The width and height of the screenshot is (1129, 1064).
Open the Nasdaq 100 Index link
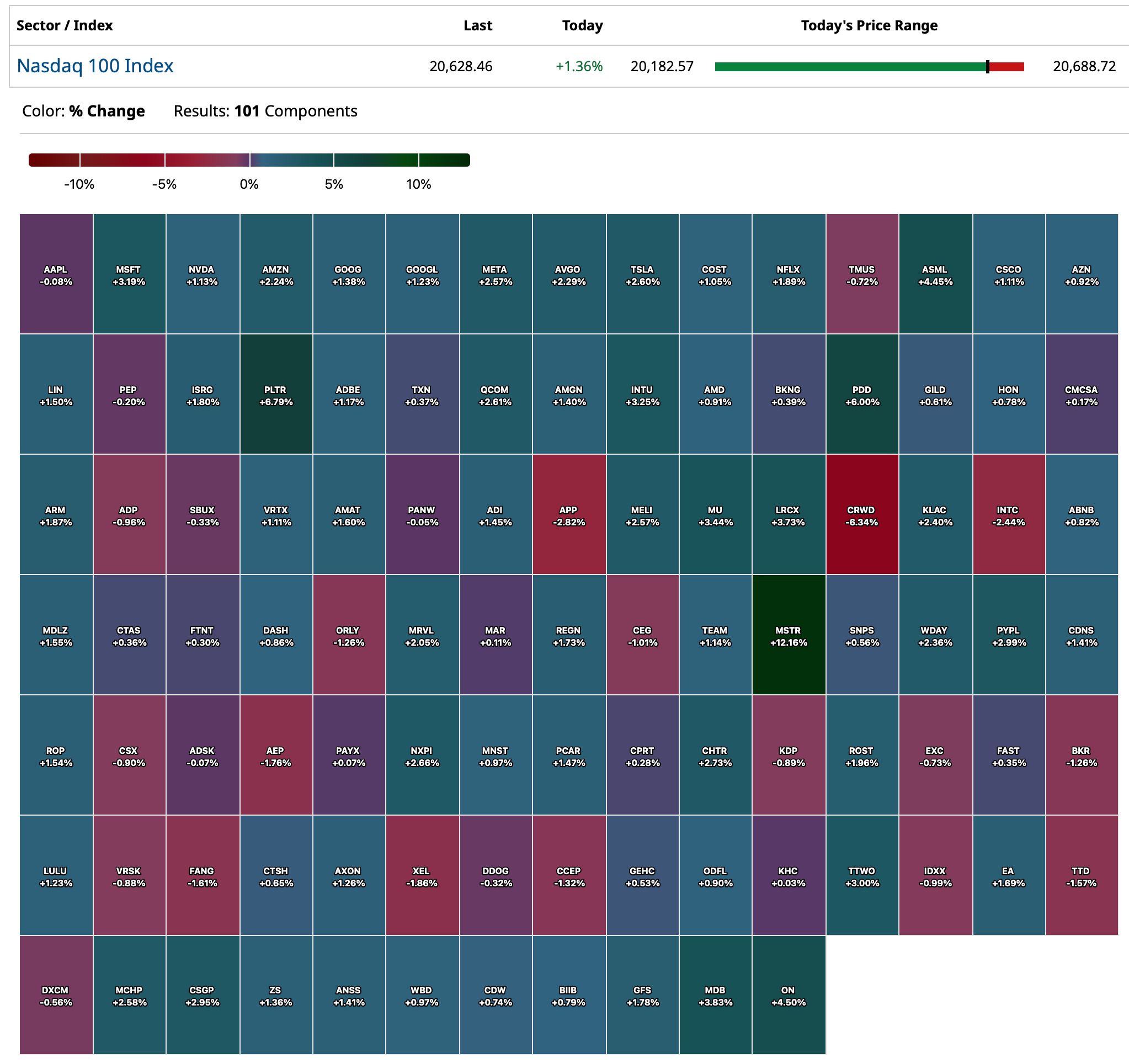tap(95, 66)
